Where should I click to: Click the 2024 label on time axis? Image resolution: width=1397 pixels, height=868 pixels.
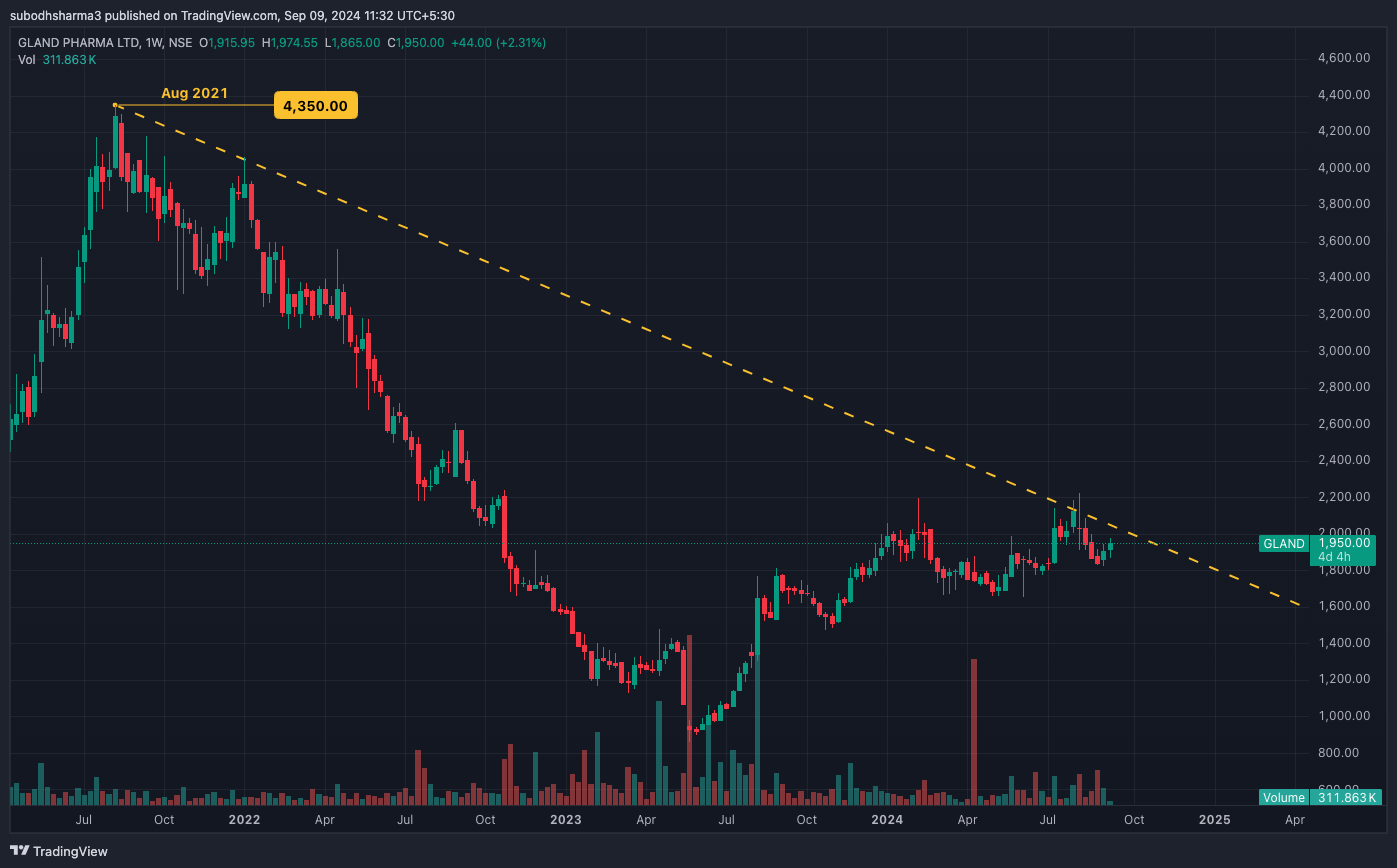click(887, 820)
